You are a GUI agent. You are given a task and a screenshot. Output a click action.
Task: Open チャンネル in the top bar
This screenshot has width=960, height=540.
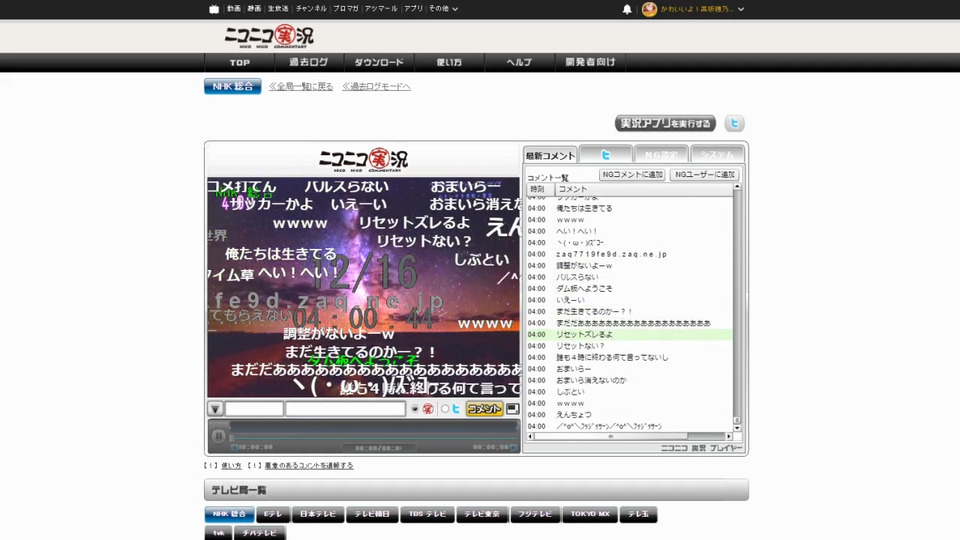(311, 9)
